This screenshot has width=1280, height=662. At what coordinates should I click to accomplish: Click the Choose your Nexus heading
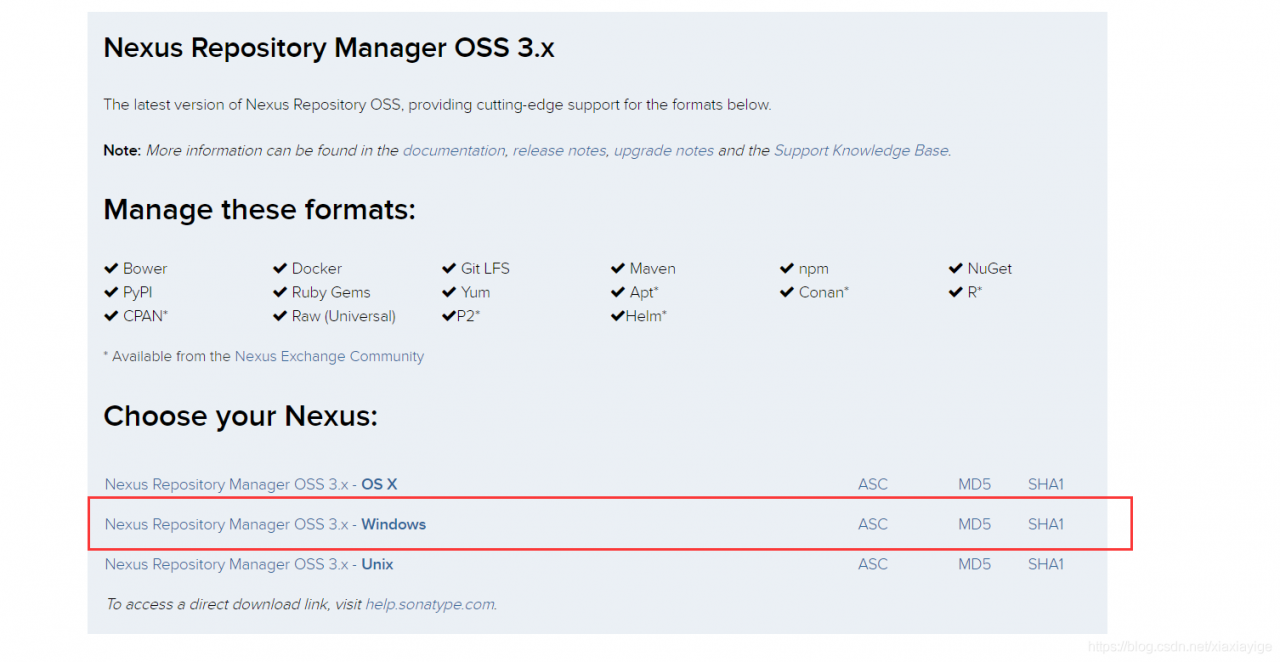tap(241, 417)
